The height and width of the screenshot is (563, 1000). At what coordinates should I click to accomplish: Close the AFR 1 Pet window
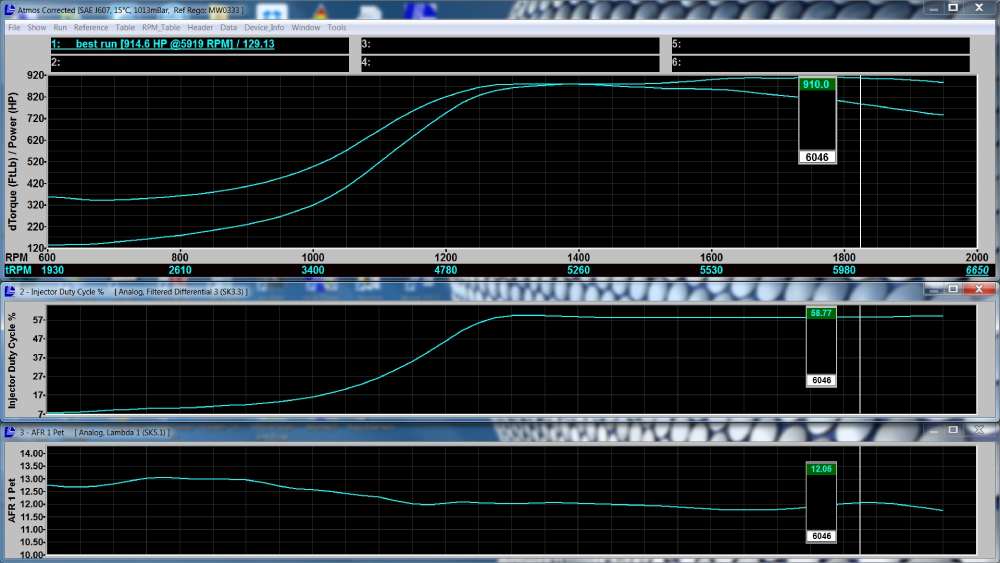(x=979, y=431)
